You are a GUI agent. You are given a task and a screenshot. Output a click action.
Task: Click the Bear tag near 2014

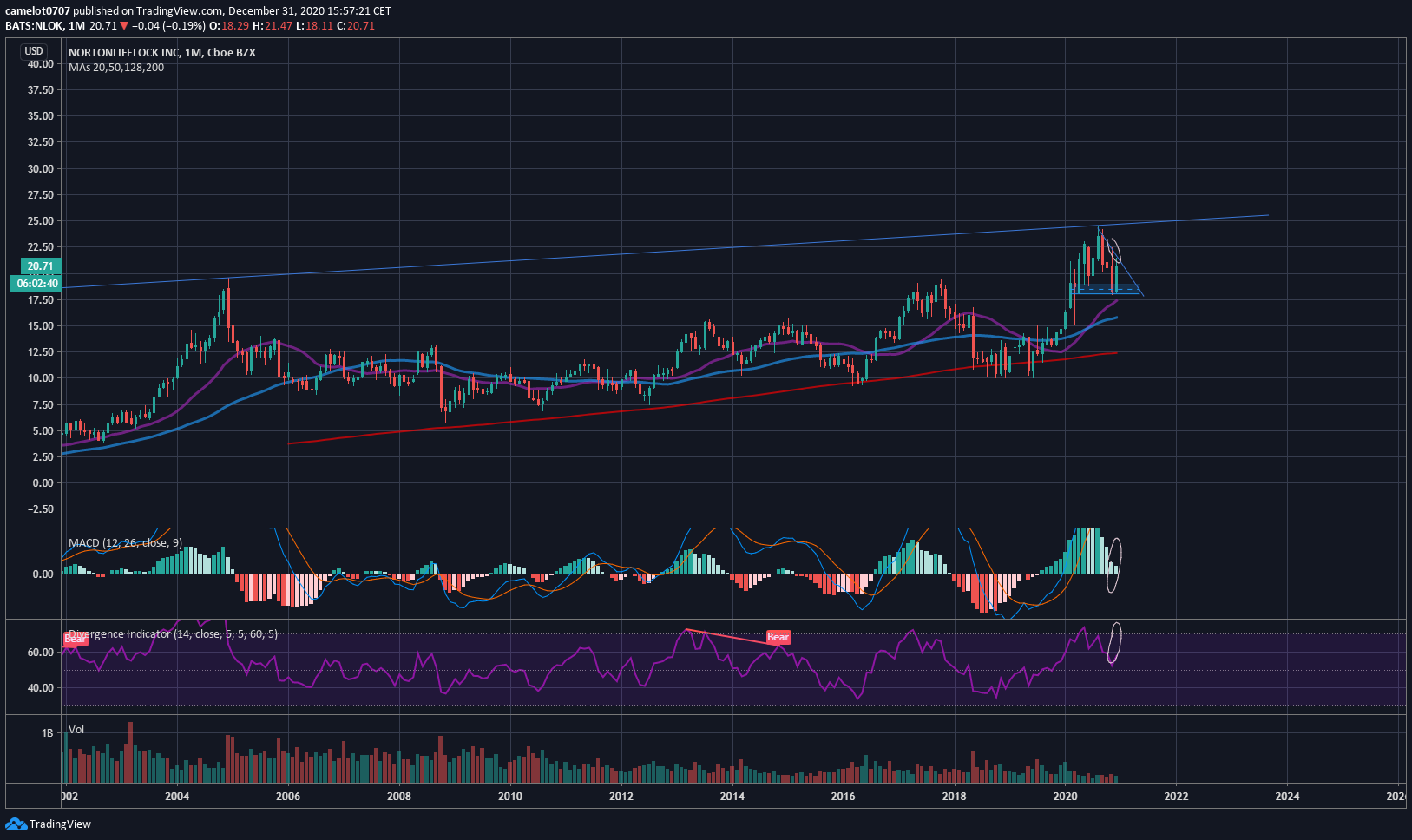778,637
